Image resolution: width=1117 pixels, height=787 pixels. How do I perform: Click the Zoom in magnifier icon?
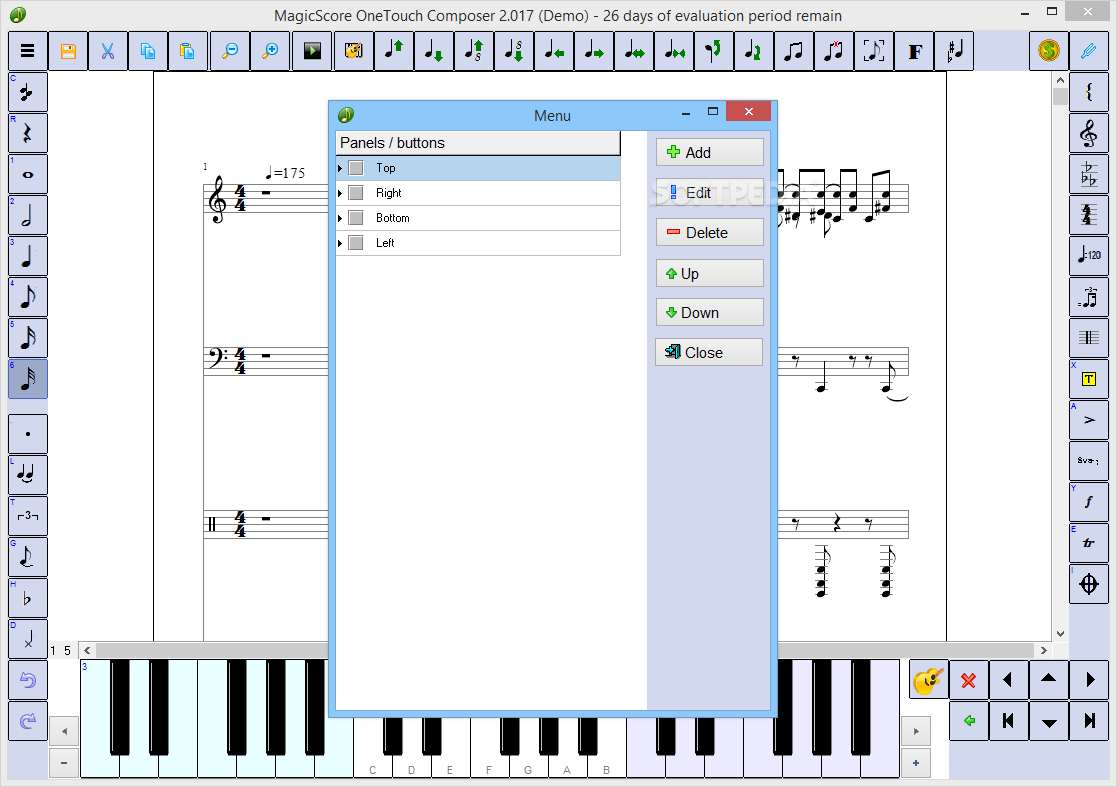pos(270,51)
